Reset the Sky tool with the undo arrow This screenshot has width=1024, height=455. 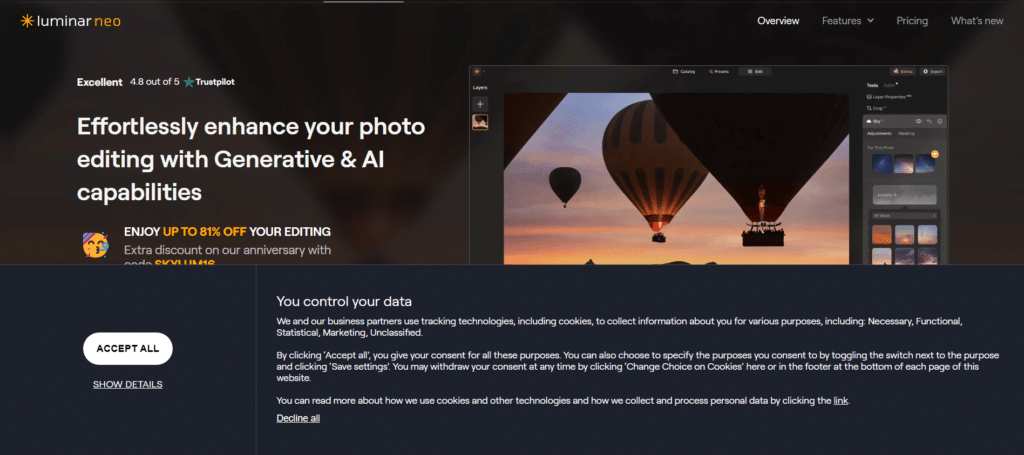point(929,121)
